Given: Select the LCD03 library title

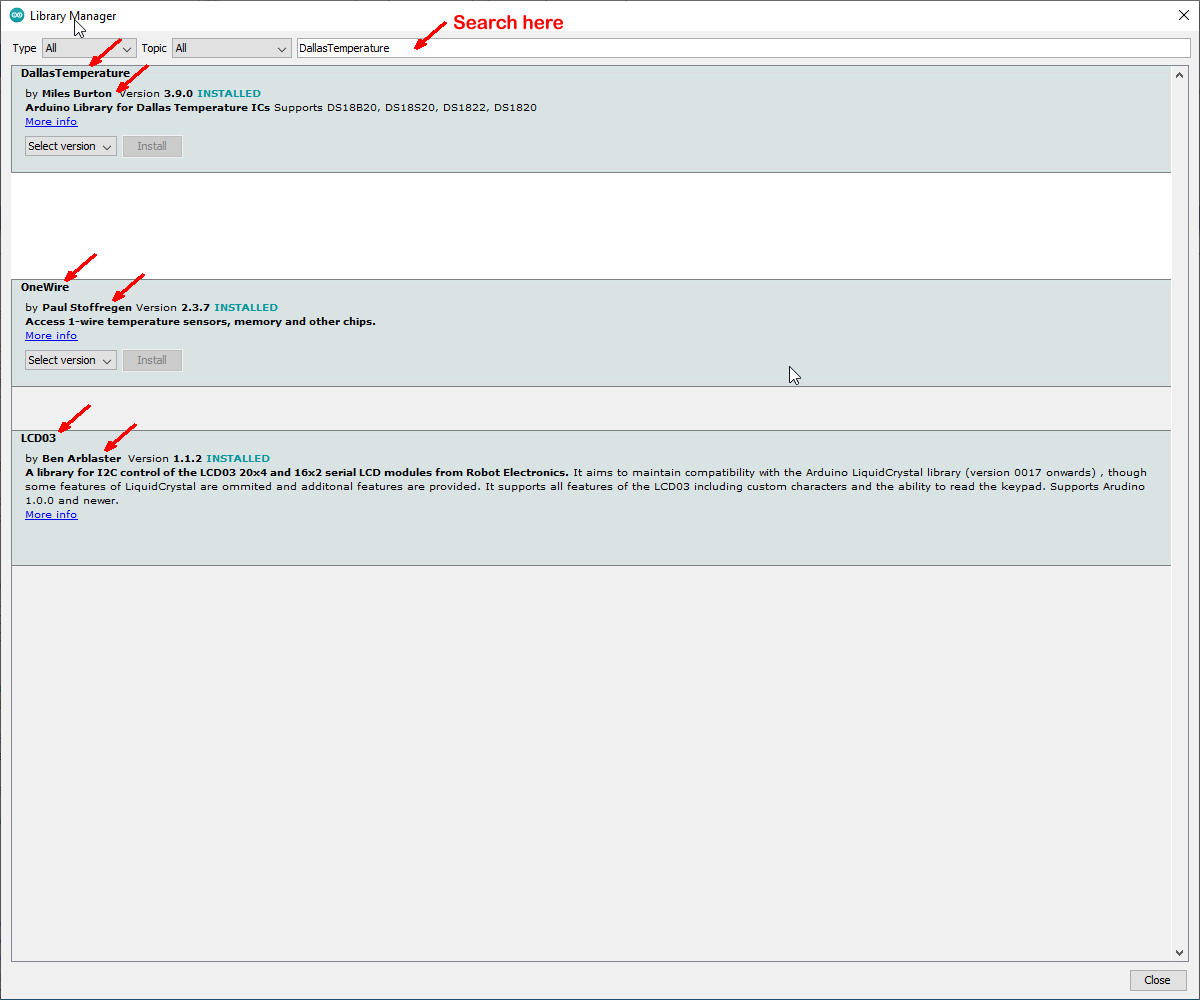Looking at the screenshot, I should tap(39, 438).
